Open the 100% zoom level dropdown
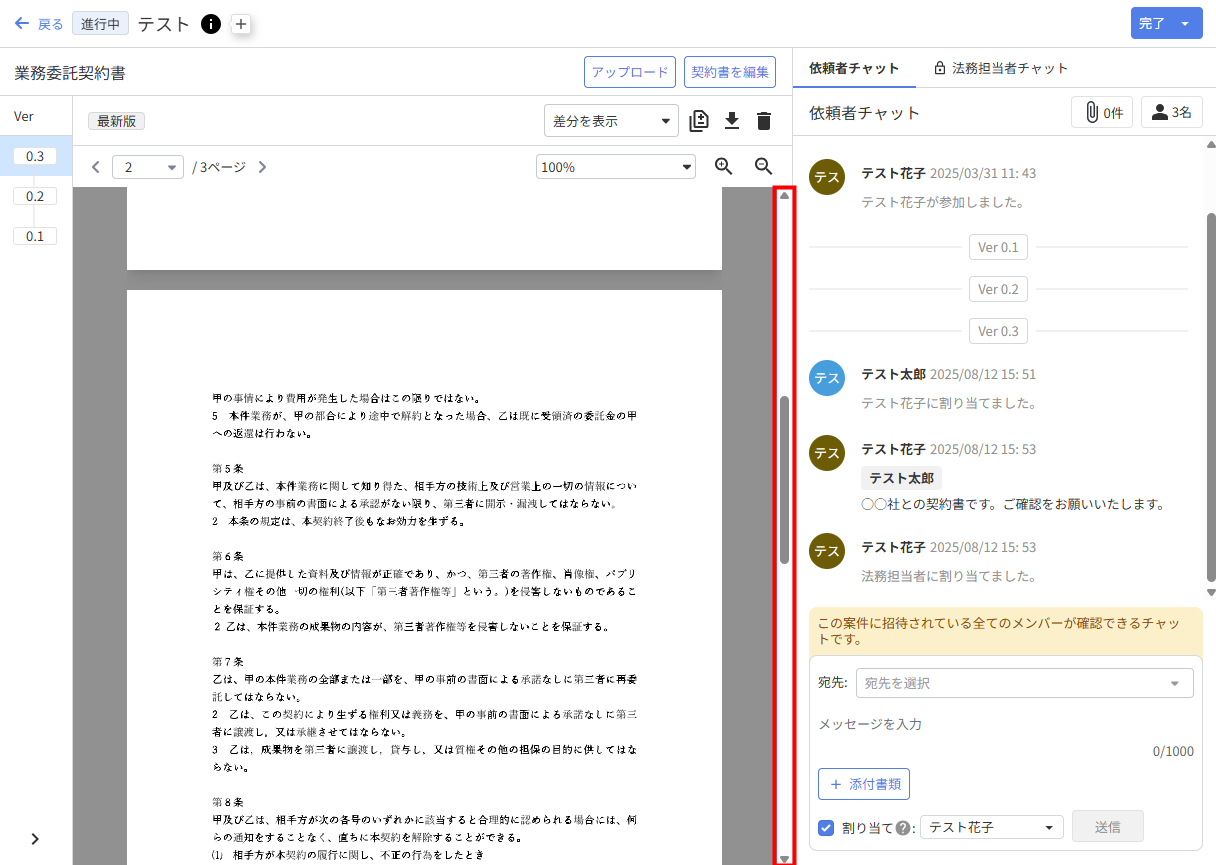The image size is (1216, 865). pyautogui.click(x=616, y=167)
